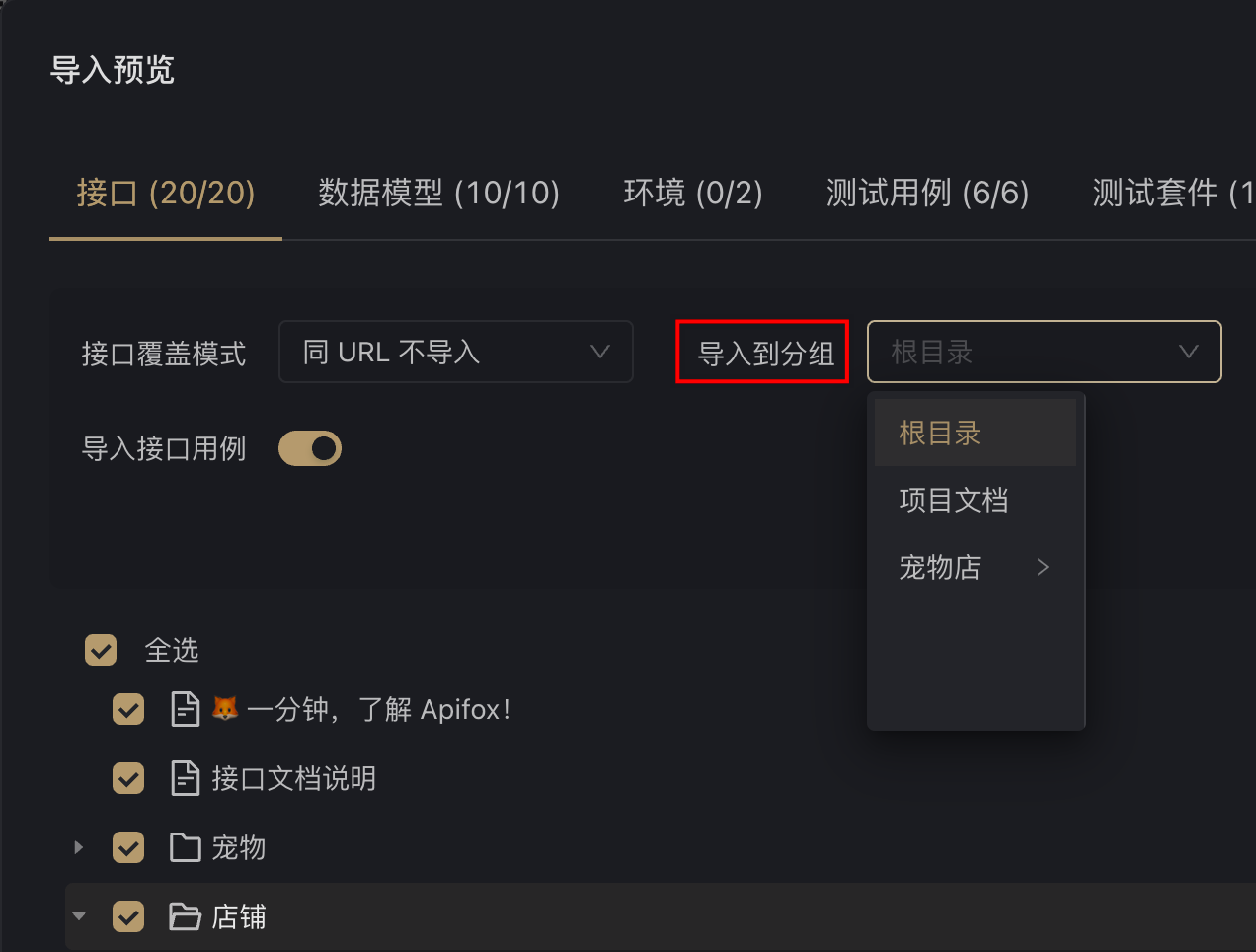Screen dimensions: 1256x952
Task: Click the fox emoji document icon
Action: tap(186, 709)
